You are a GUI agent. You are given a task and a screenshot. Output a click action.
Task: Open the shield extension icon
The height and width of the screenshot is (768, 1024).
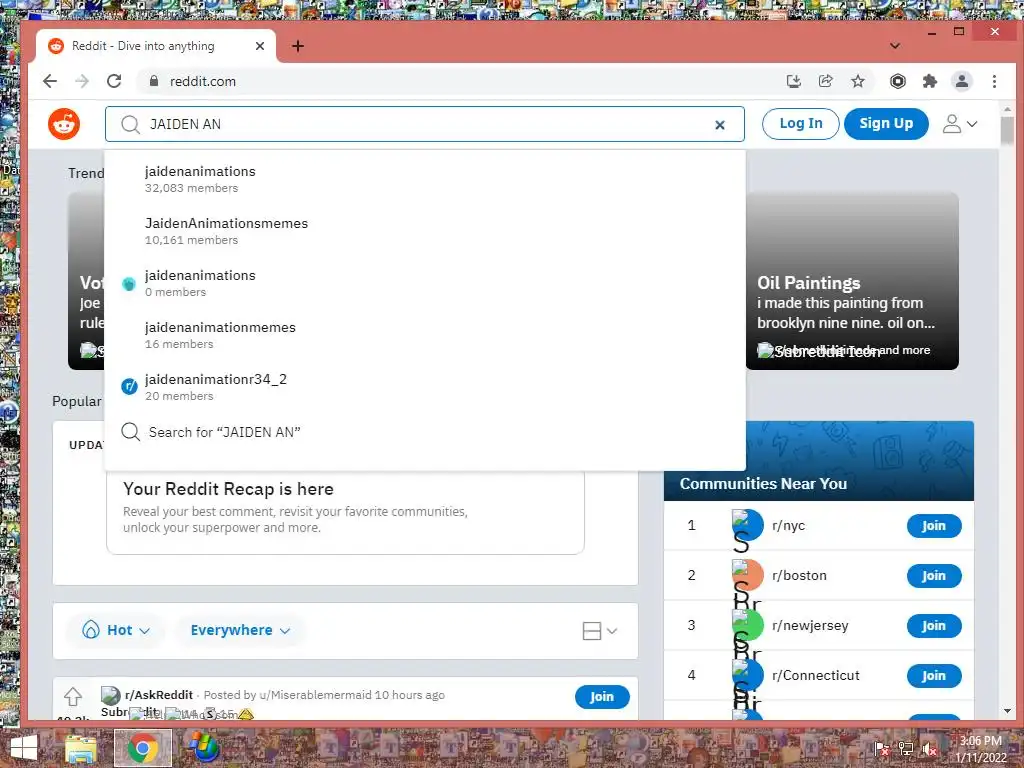[x=898, y=81]
